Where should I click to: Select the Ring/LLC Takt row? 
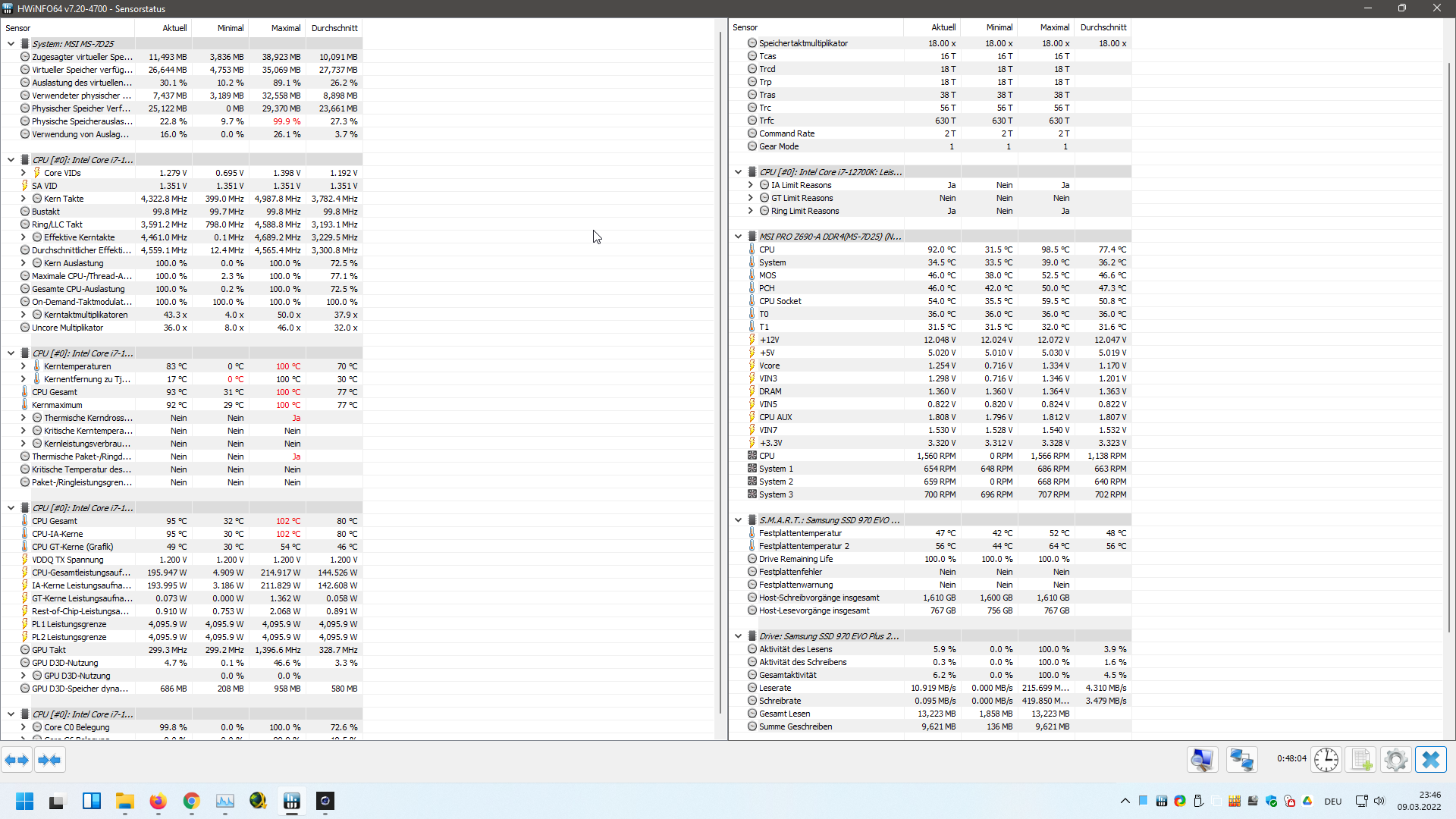181,224
